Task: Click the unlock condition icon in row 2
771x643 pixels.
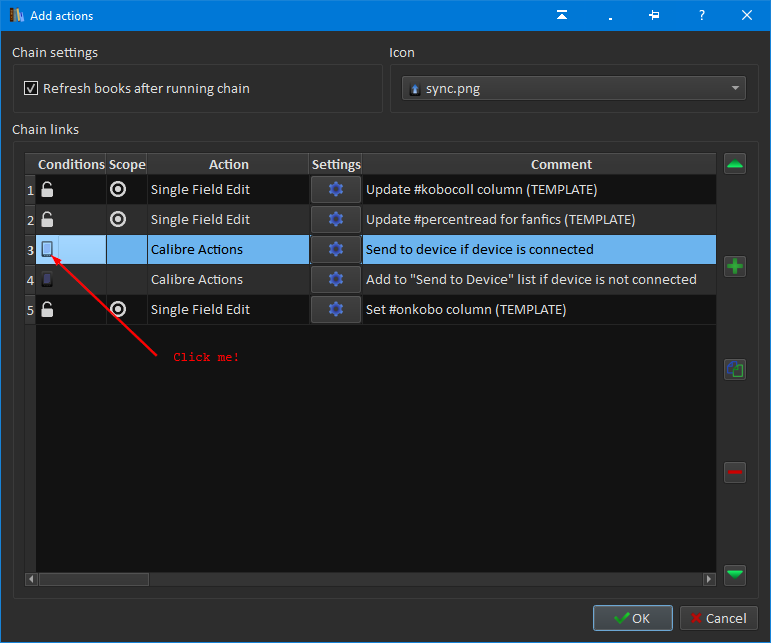Action: point(47,219)
